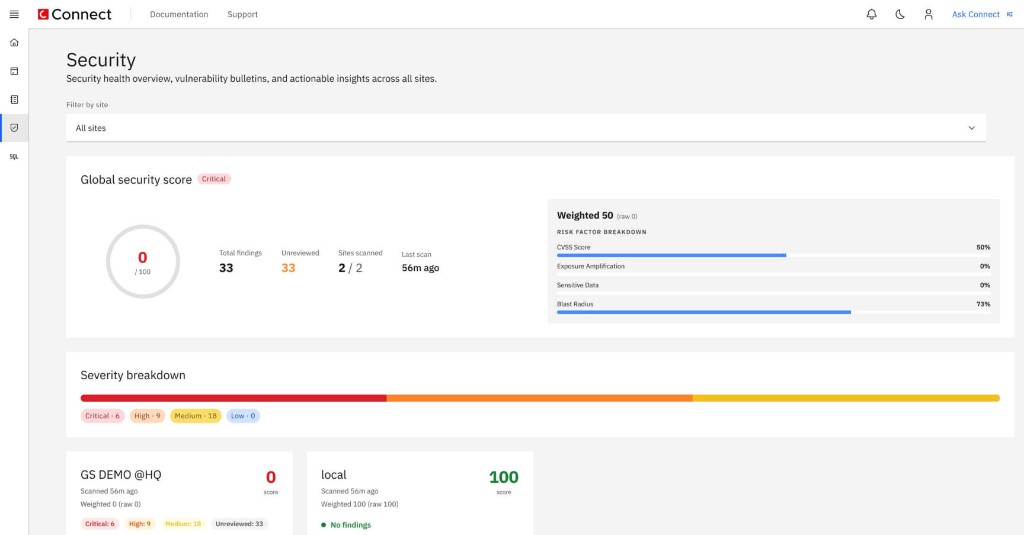The image size is (1024, 535).
Task: Open the document list sidebar icon
Action: click(x=14, y=99)
